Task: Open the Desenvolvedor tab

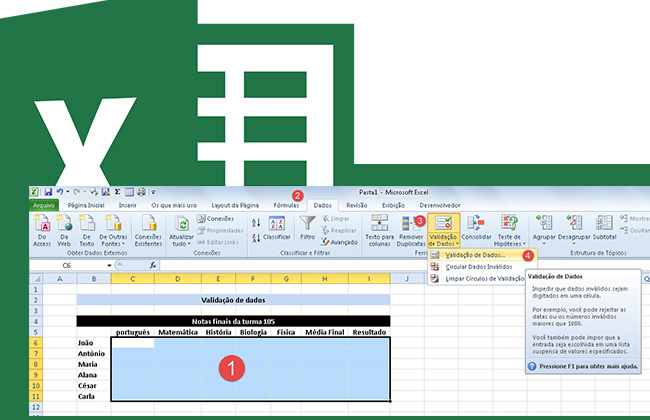Action: (x=440, y=205)
